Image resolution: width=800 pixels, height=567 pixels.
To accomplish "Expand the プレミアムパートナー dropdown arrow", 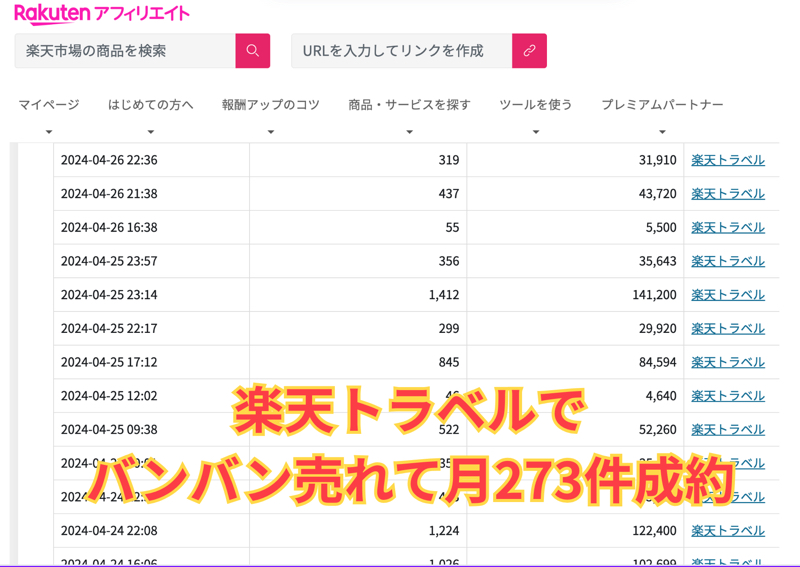I will [662, 132].
